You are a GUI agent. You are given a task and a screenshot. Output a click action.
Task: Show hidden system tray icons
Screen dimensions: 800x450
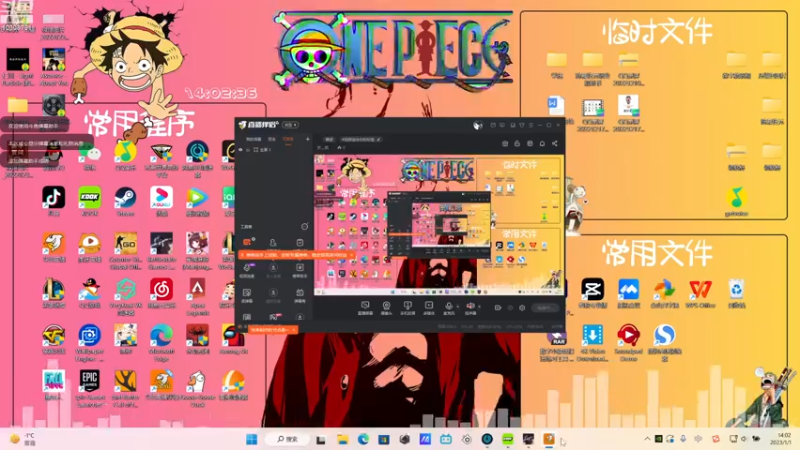point(647,439)
